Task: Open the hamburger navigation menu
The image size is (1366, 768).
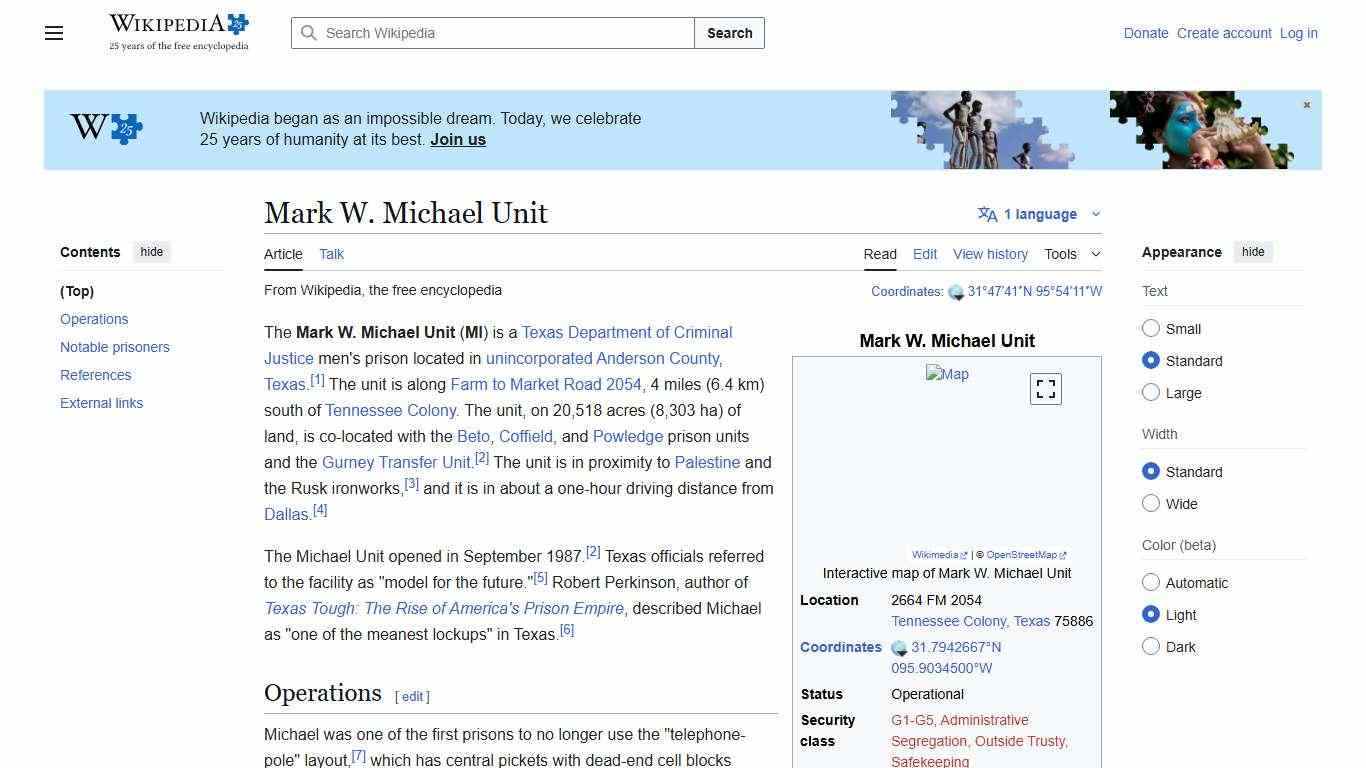Action: click(x=53, y=33)
